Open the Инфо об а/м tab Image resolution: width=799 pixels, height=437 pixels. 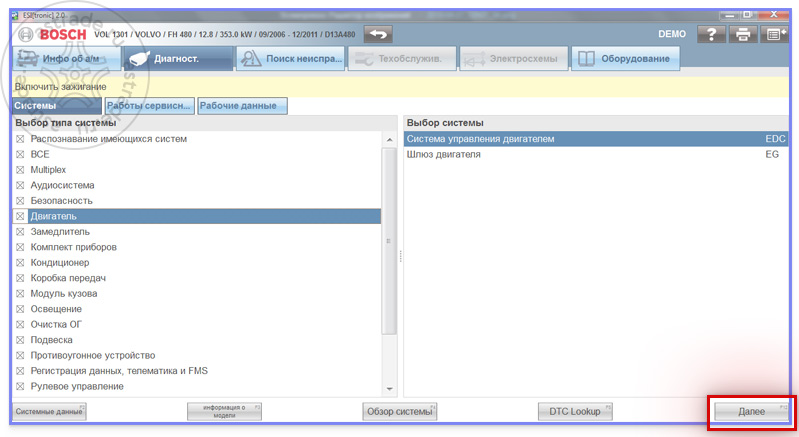[66, 59]
